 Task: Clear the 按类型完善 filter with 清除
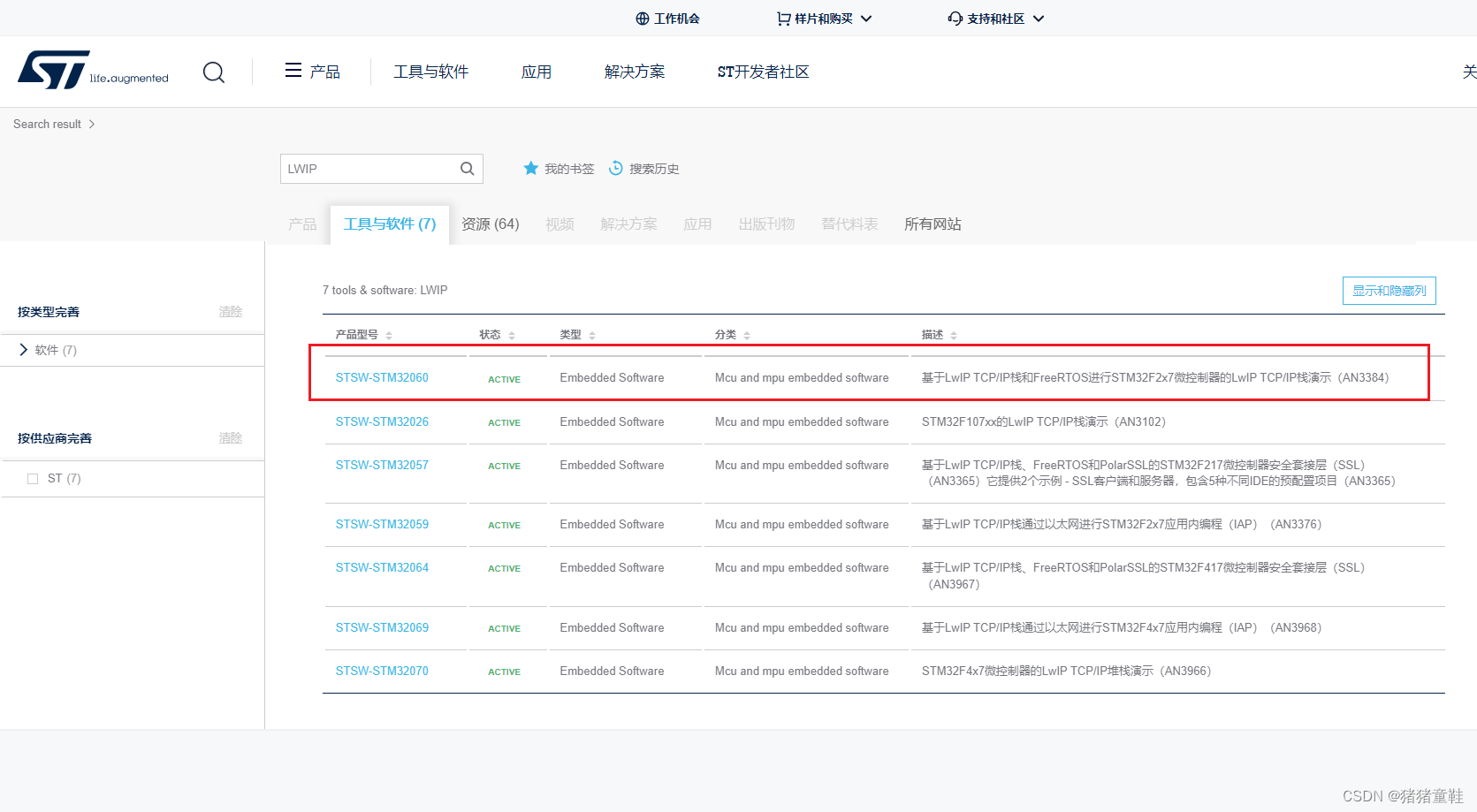(x=231, y=312)
